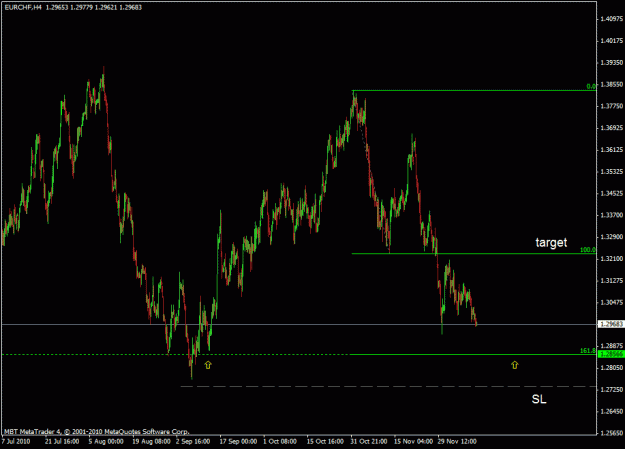Click the 1 Oct 08:00 date label
This screenshot has width=625, height=449.
point(280,441)
